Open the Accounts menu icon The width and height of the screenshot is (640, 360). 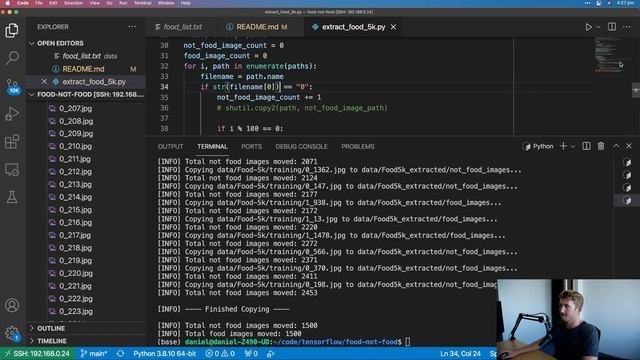tap(12, 305)
